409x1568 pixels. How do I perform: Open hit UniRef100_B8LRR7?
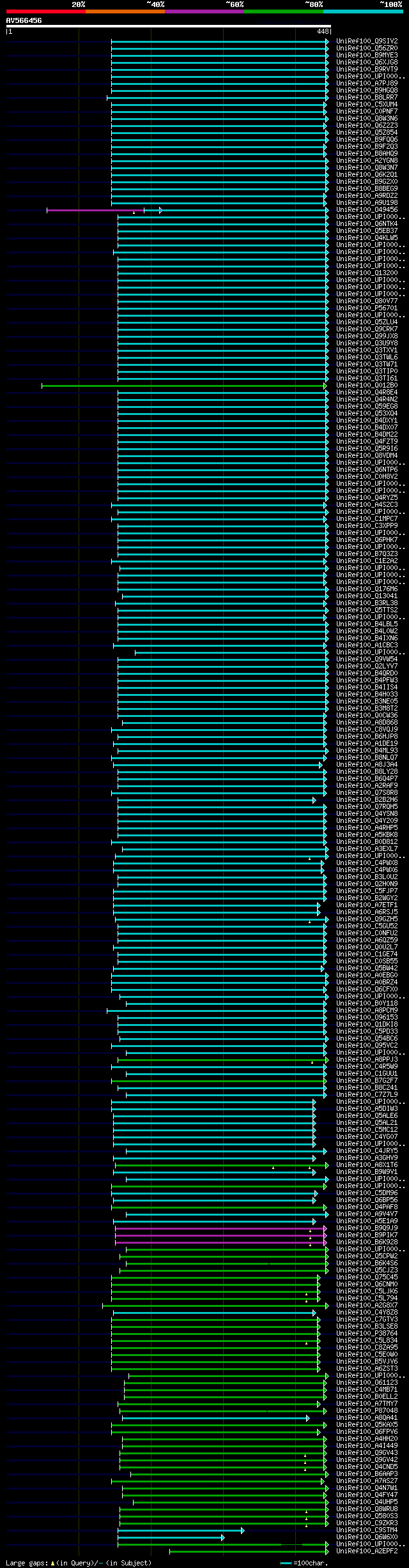click(367, 97)
